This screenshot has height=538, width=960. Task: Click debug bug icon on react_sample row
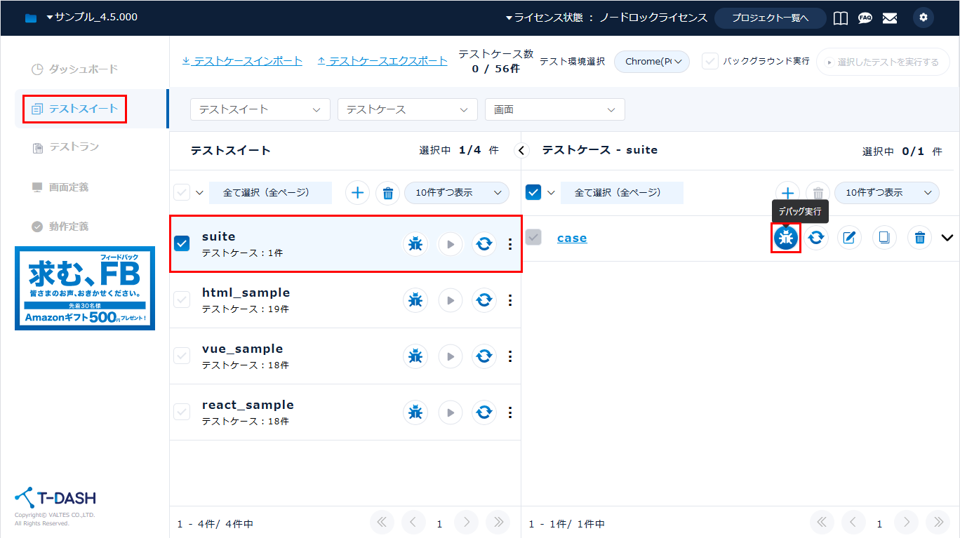[x=415, y=412]
